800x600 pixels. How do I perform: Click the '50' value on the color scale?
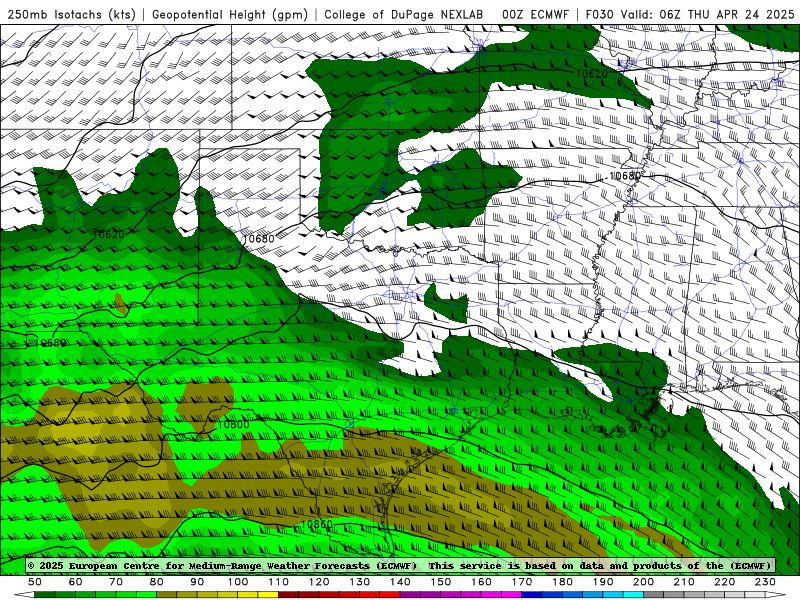(35, 582)
